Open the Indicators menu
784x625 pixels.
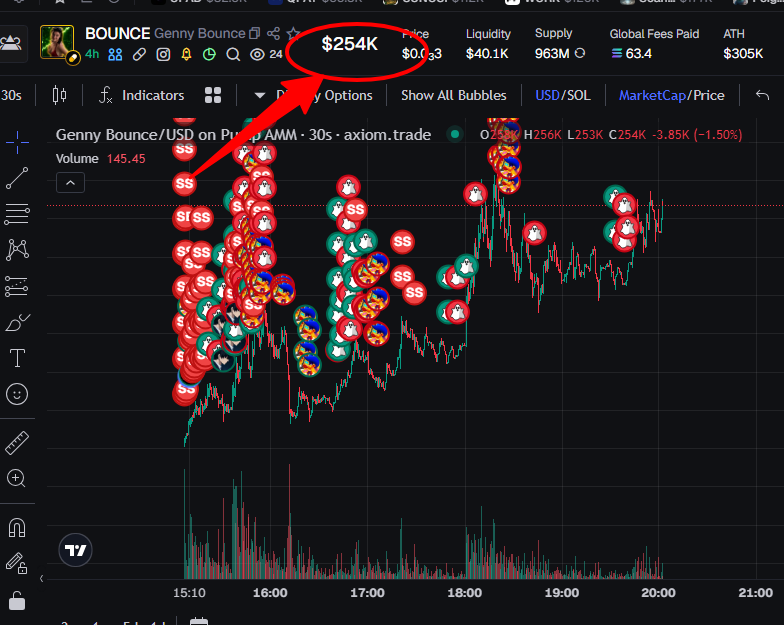point(142,95)
